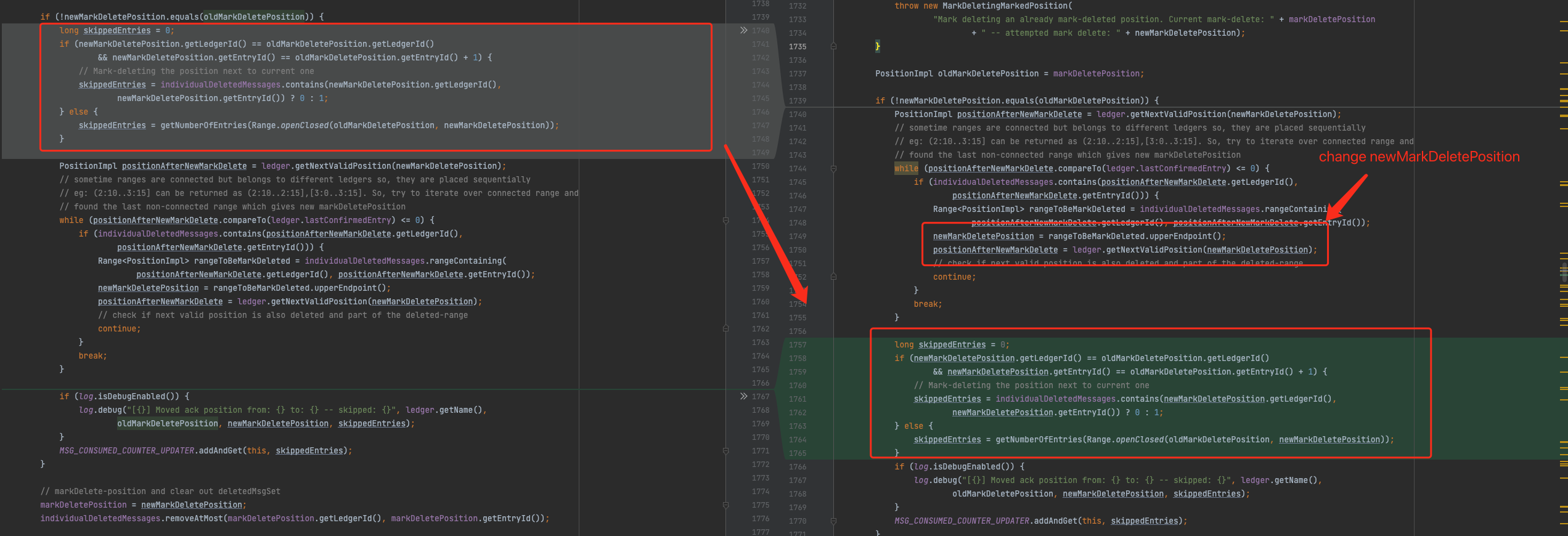
Task: Click the 'sometime ranges are connected' comment in the right pane
Action: [1130, 128]
